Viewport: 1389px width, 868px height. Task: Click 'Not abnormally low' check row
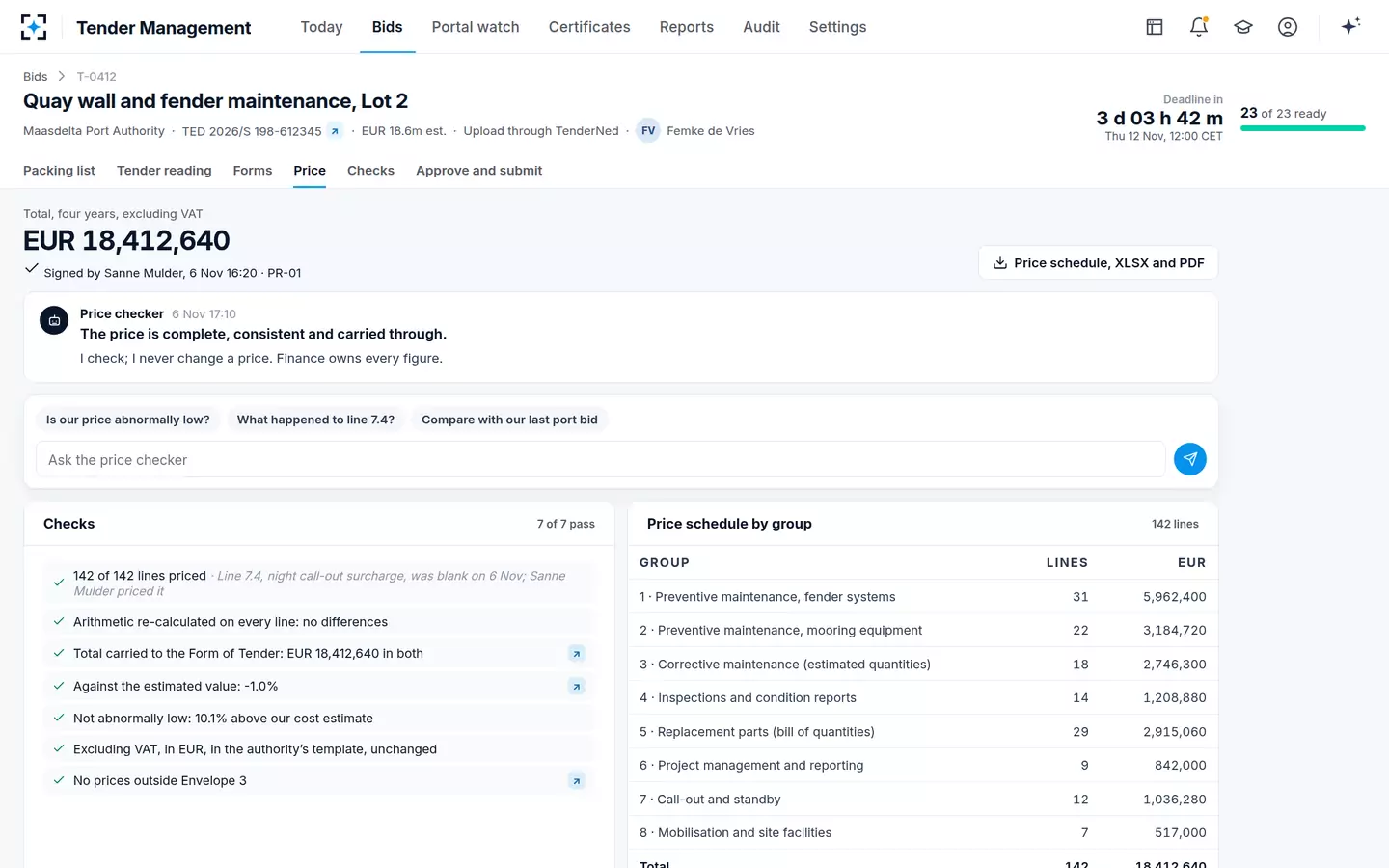point(317,719)
